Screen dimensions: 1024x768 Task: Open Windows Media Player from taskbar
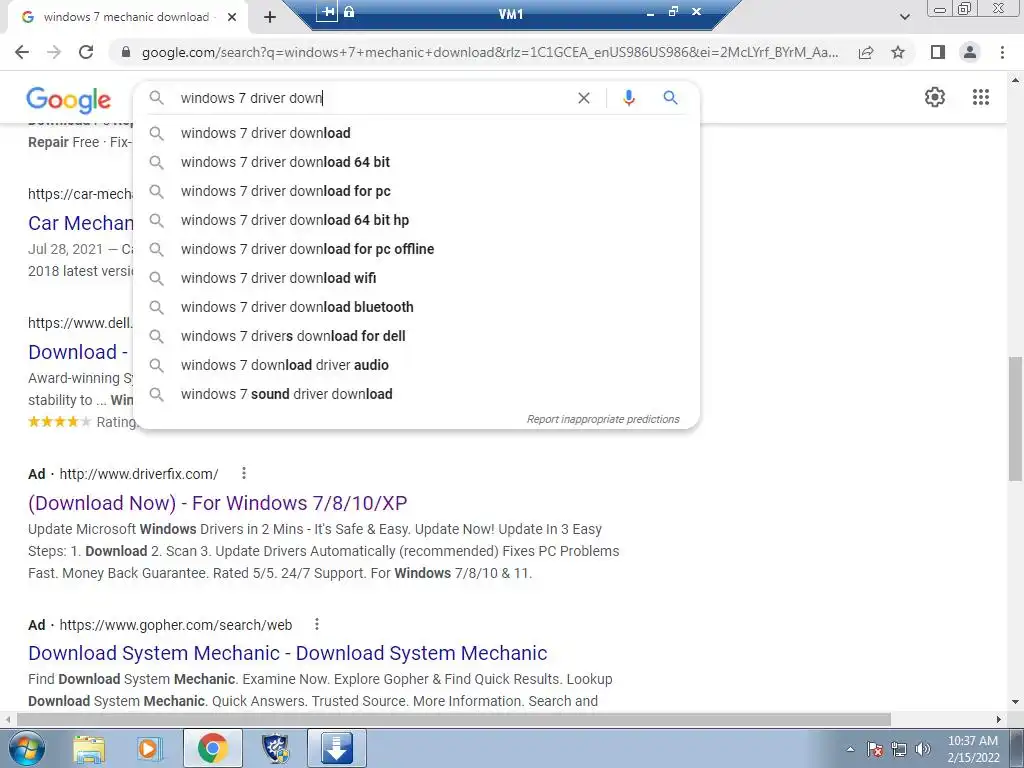click(x=150, y=748)
